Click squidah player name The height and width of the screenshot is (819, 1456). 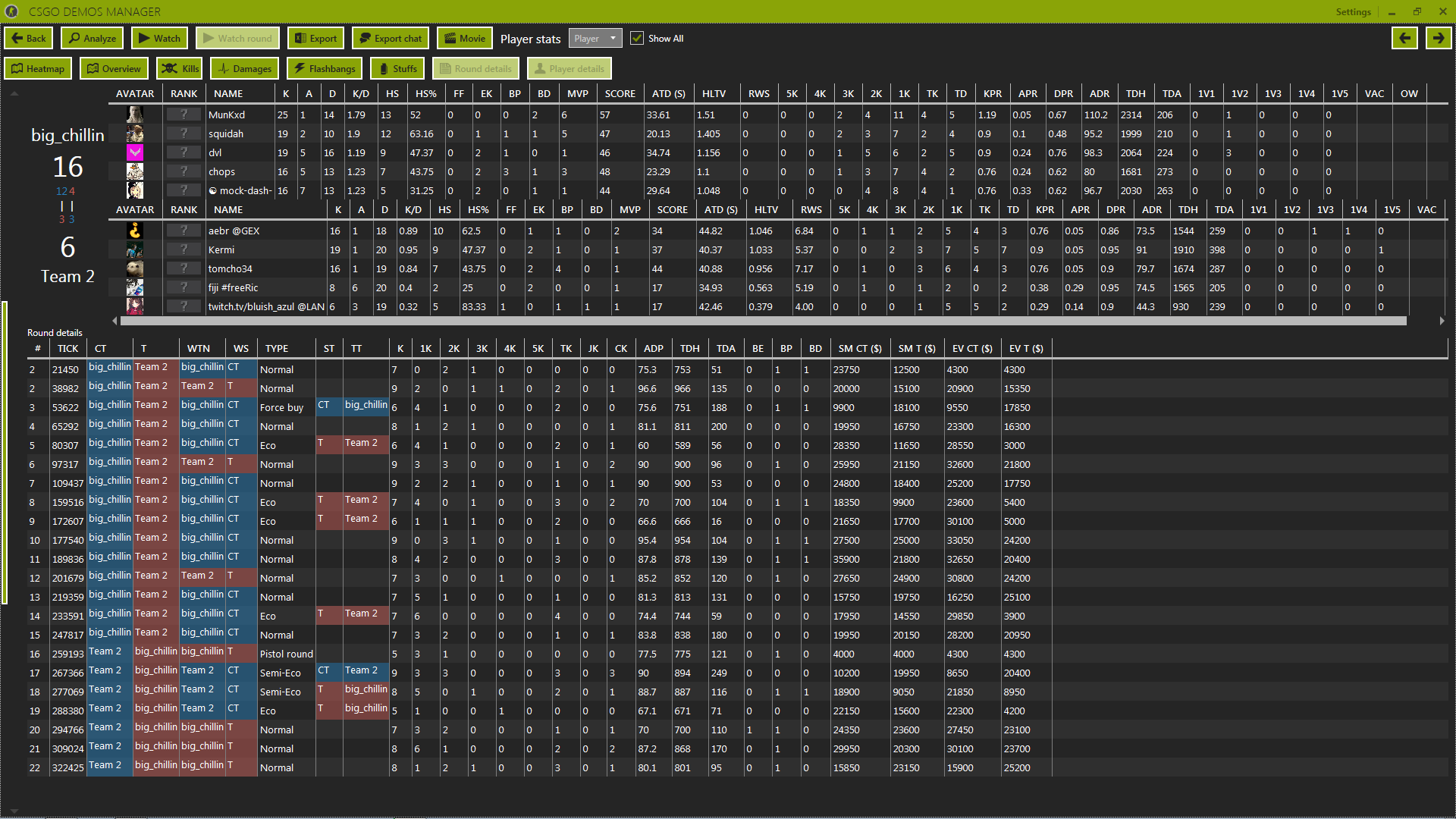pyautogui.click(x=226, y=133)
